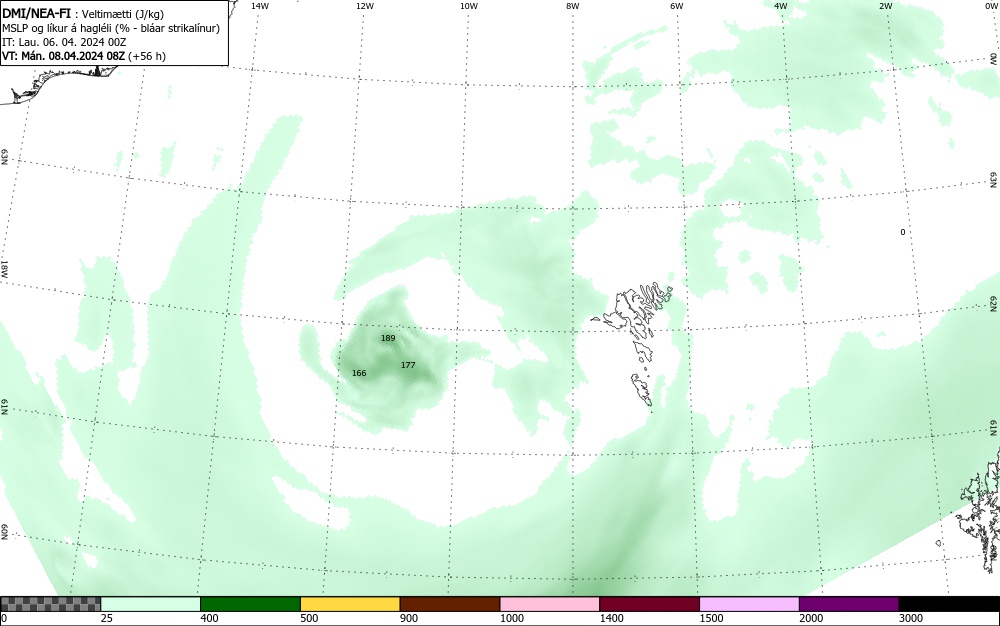Screen dimensions: 1000x626
Task: Click the legend value 400
Action: (x=209, y=618)
